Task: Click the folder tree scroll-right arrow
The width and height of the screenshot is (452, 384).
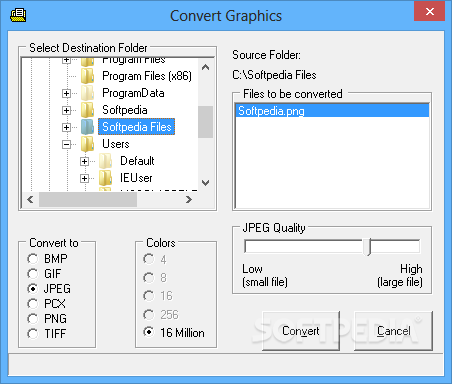Action: pos(189,199)
